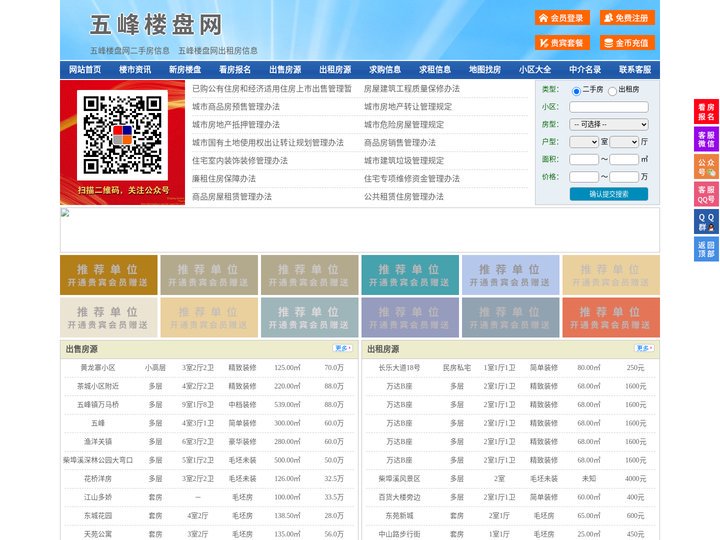Screen dimensions: 720x540
Task: Open the 黄龙寨小区 sale listing
Action: click(97, 368)
